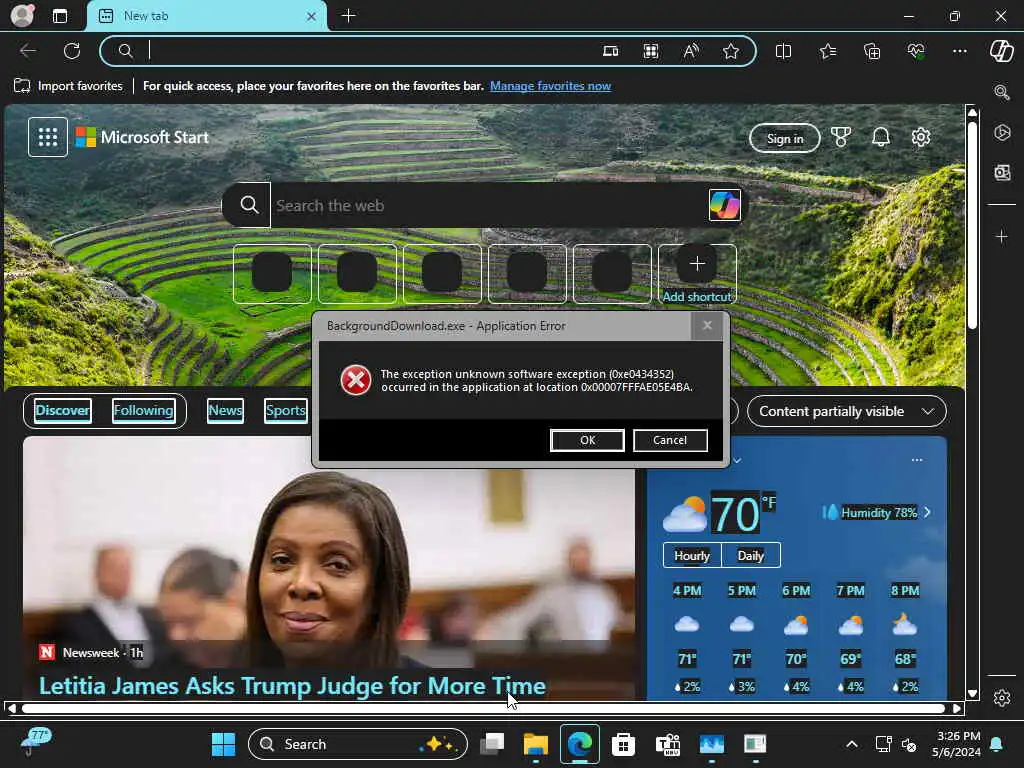The image size is (1024, 768).
Task: Click OK in the Application Error dialog
Action: tap(587, 440)
